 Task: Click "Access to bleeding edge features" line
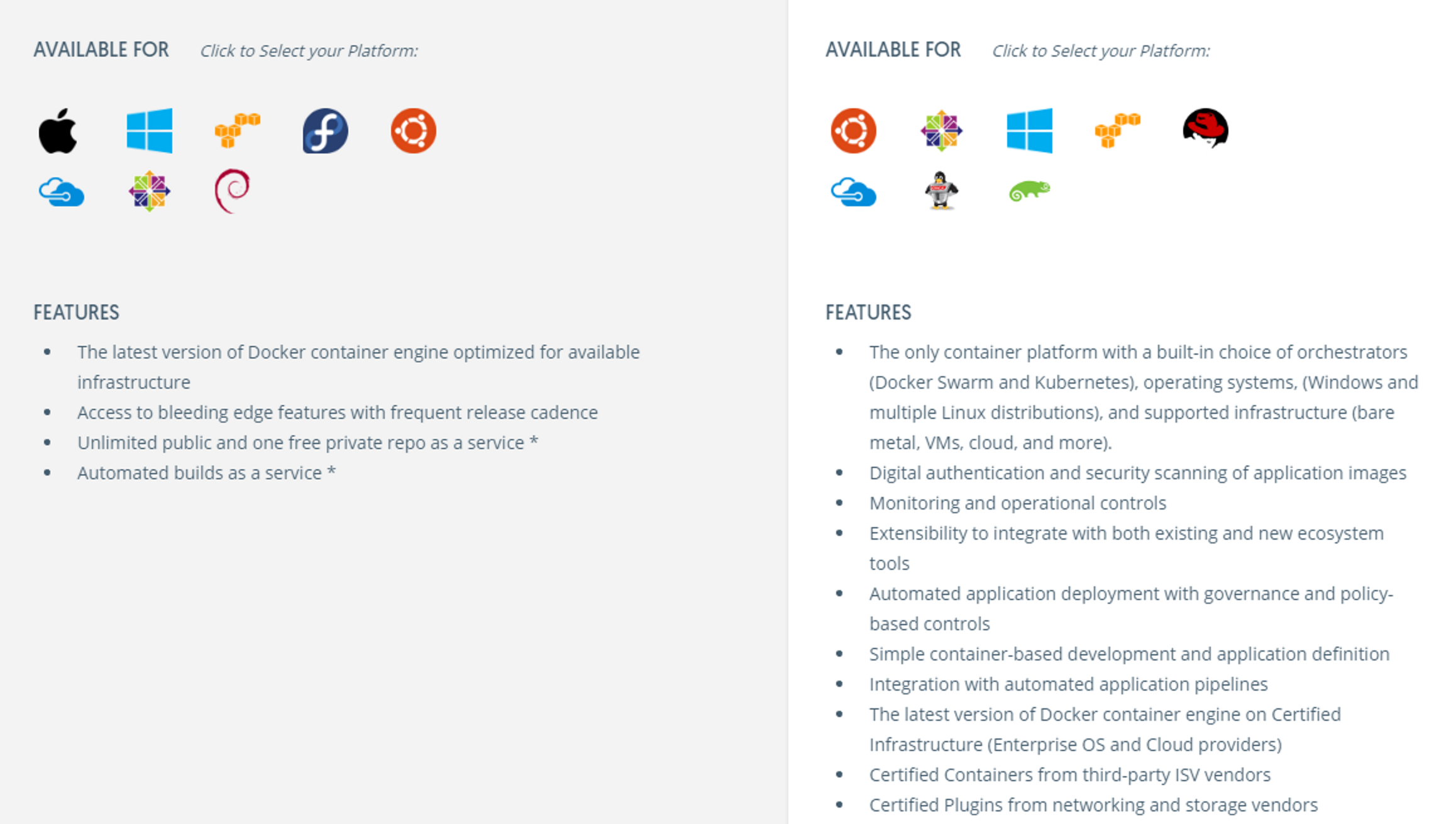[x=337, y=413]
